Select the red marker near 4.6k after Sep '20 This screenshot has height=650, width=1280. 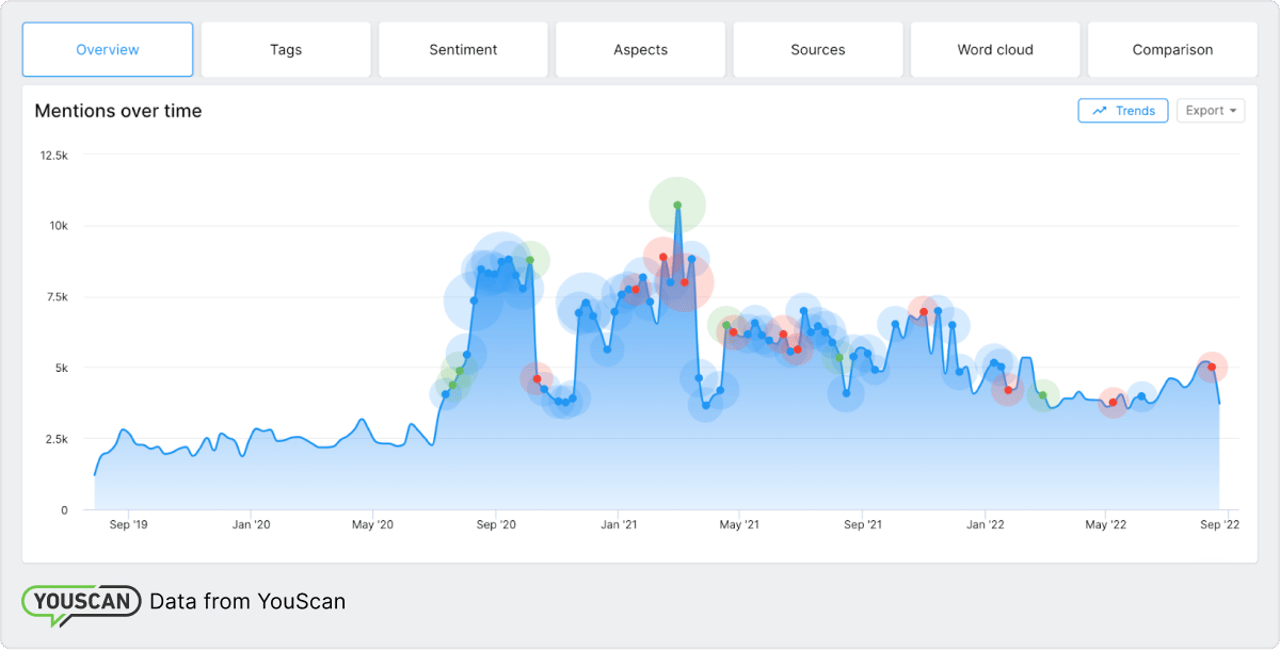[x=537, y=379]
